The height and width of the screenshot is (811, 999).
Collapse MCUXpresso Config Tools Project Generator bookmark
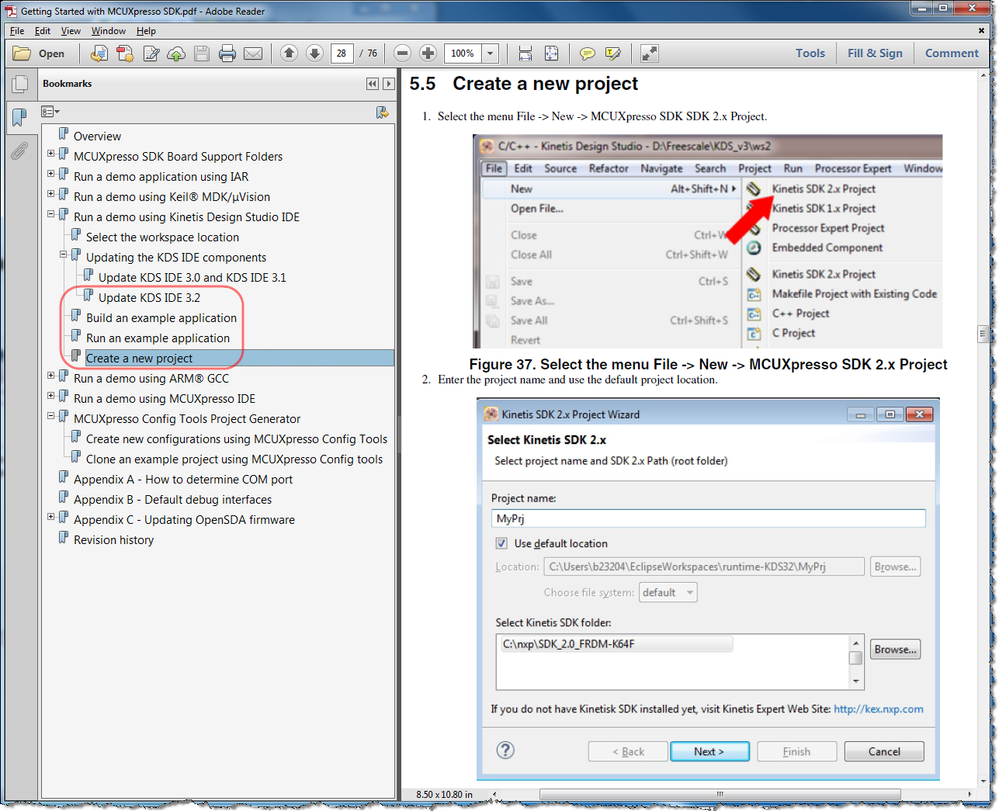coord(51,416)
